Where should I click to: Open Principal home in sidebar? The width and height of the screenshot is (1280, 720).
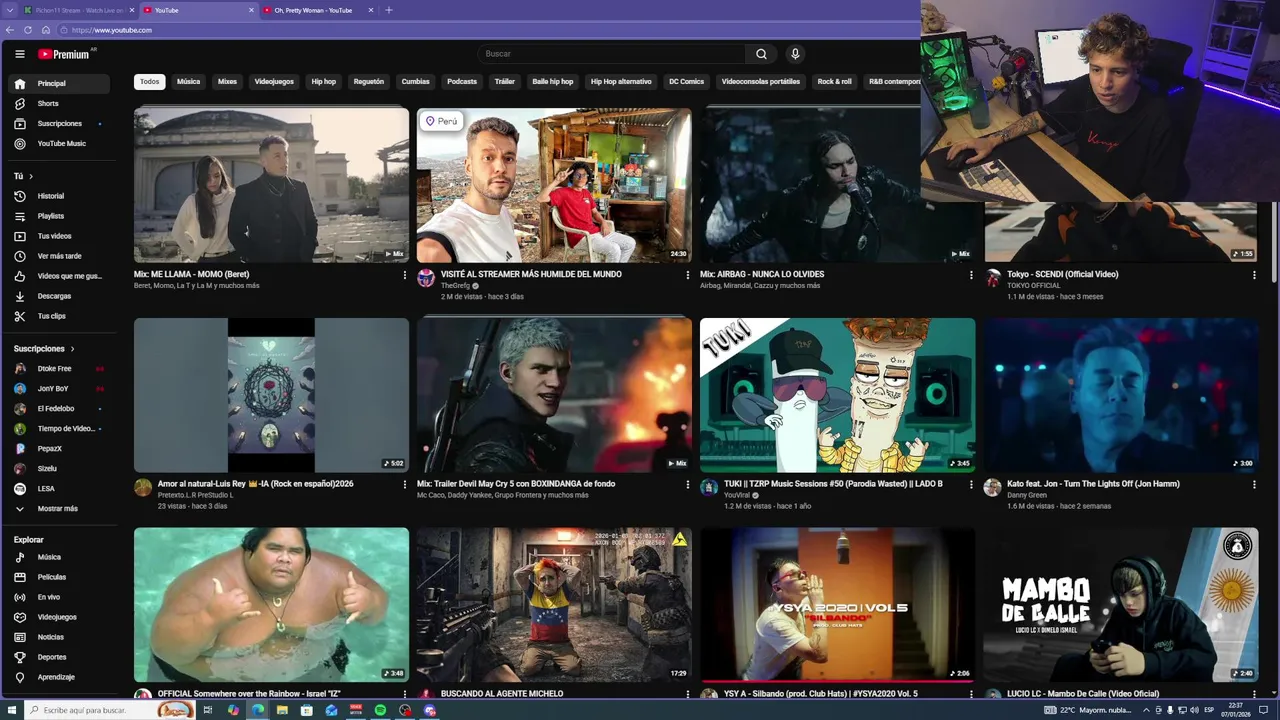click(x=60, y=84)
